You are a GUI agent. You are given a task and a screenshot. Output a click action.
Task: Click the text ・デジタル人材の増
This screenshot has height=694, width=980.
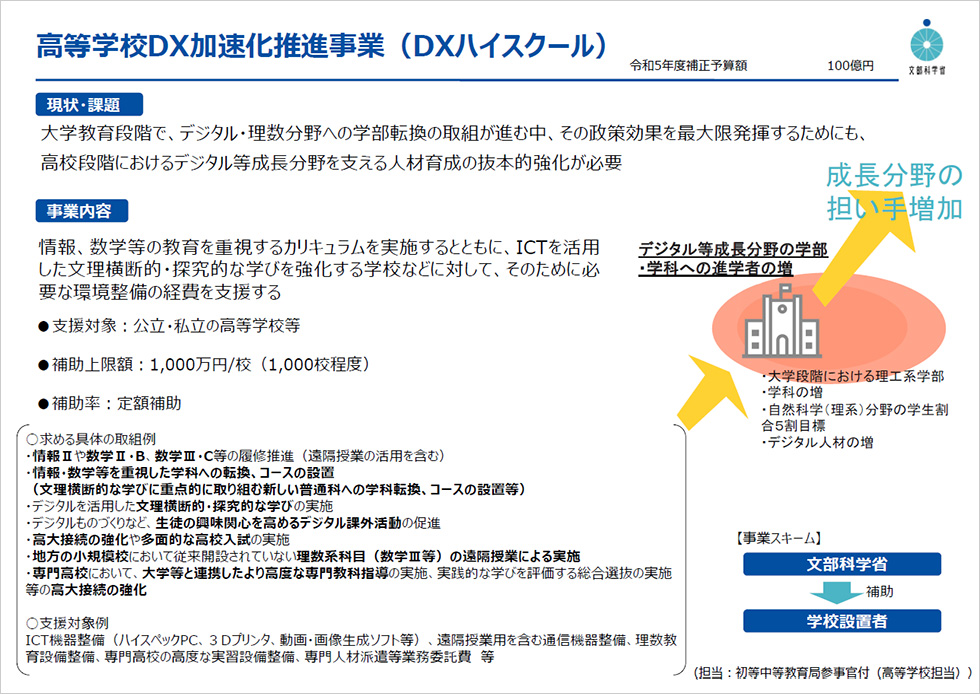[x=817, y=443]
